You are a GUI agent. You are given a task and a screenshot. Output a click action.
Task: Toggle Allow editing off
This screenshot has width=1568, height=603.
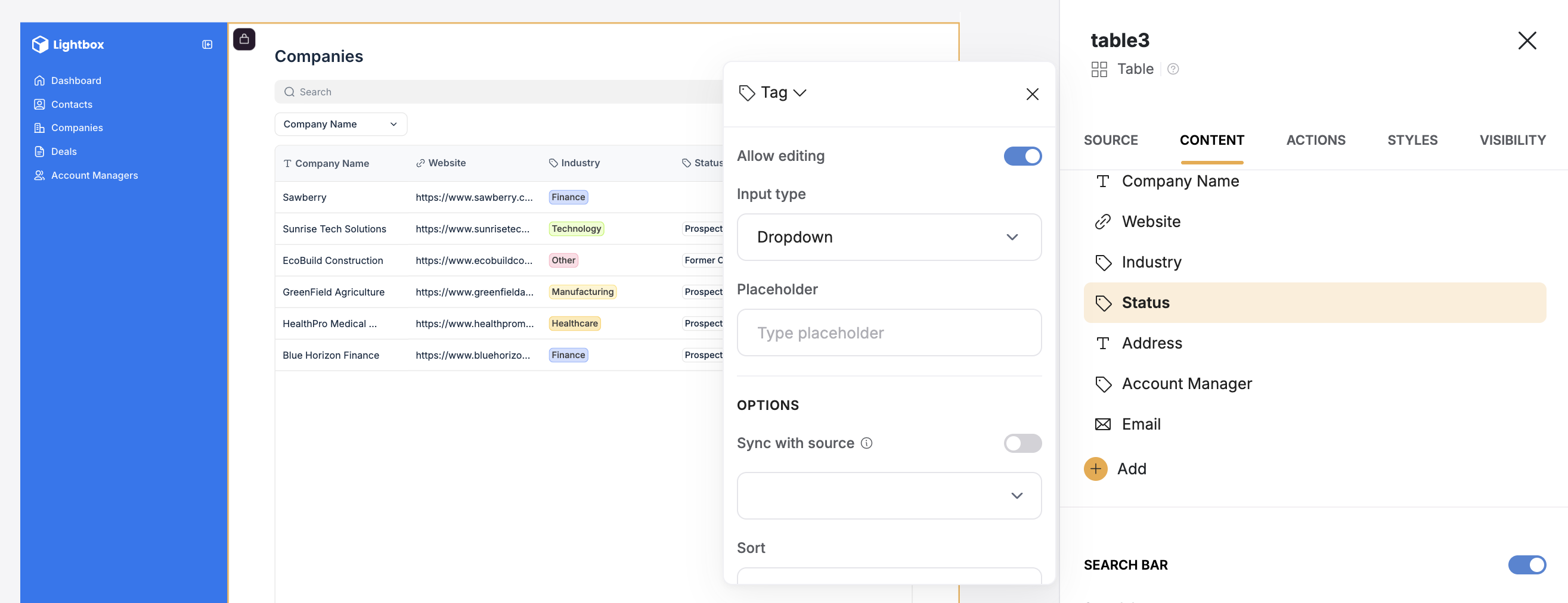[1022, 156]
